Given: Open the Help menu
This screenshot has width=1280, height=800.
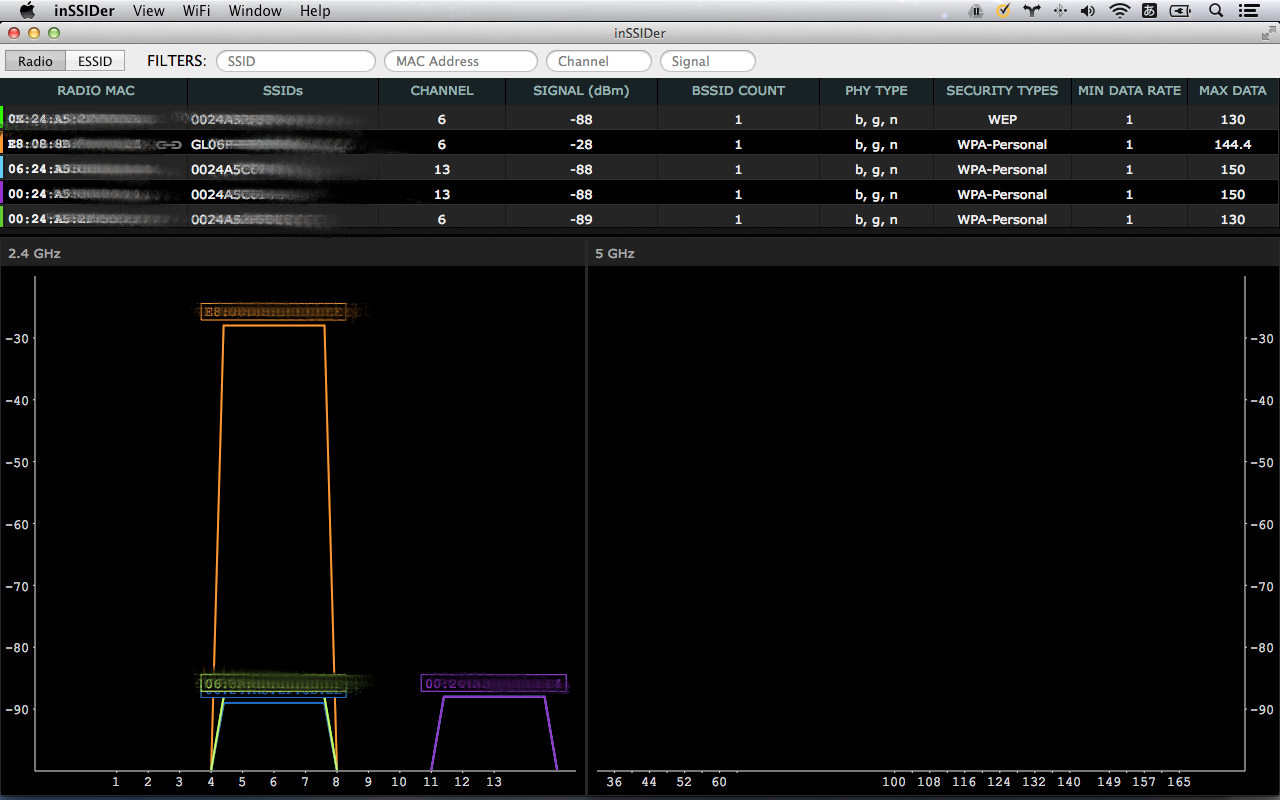Looking at the screenshot, I should 315,11.
